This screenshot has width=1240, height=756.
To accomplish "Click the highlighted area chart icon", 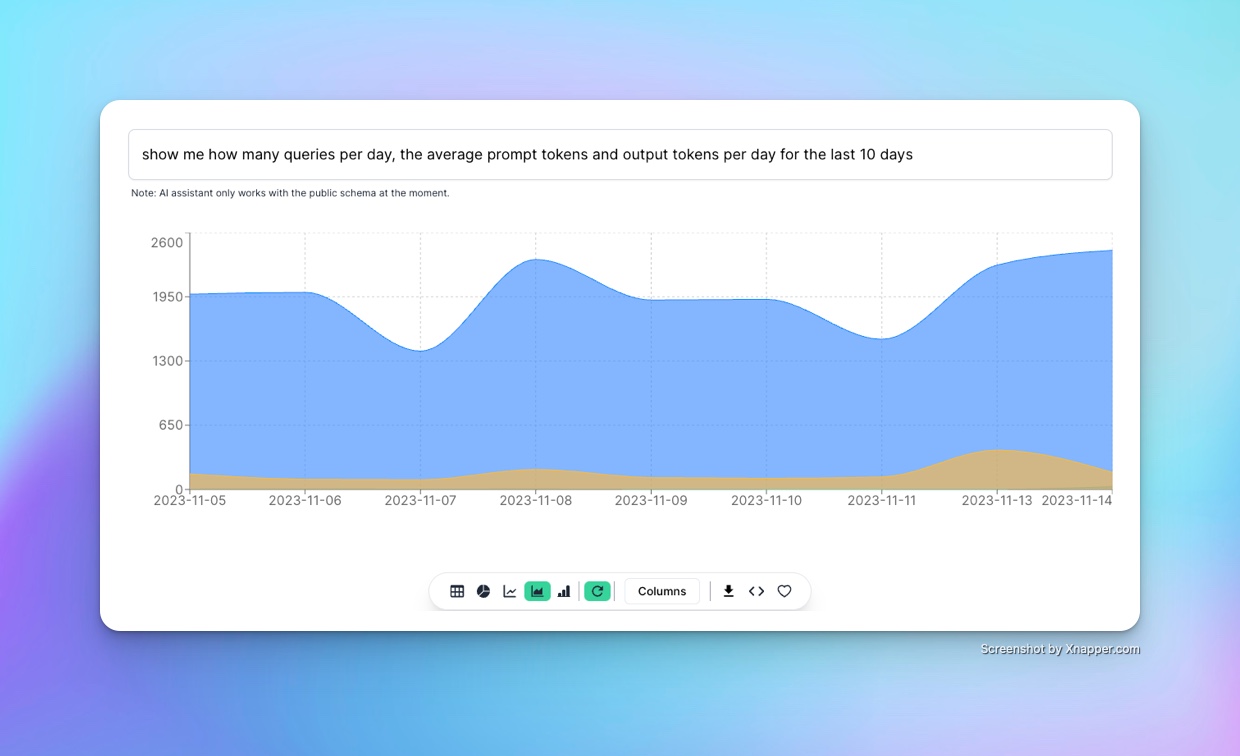I will 537,591.
